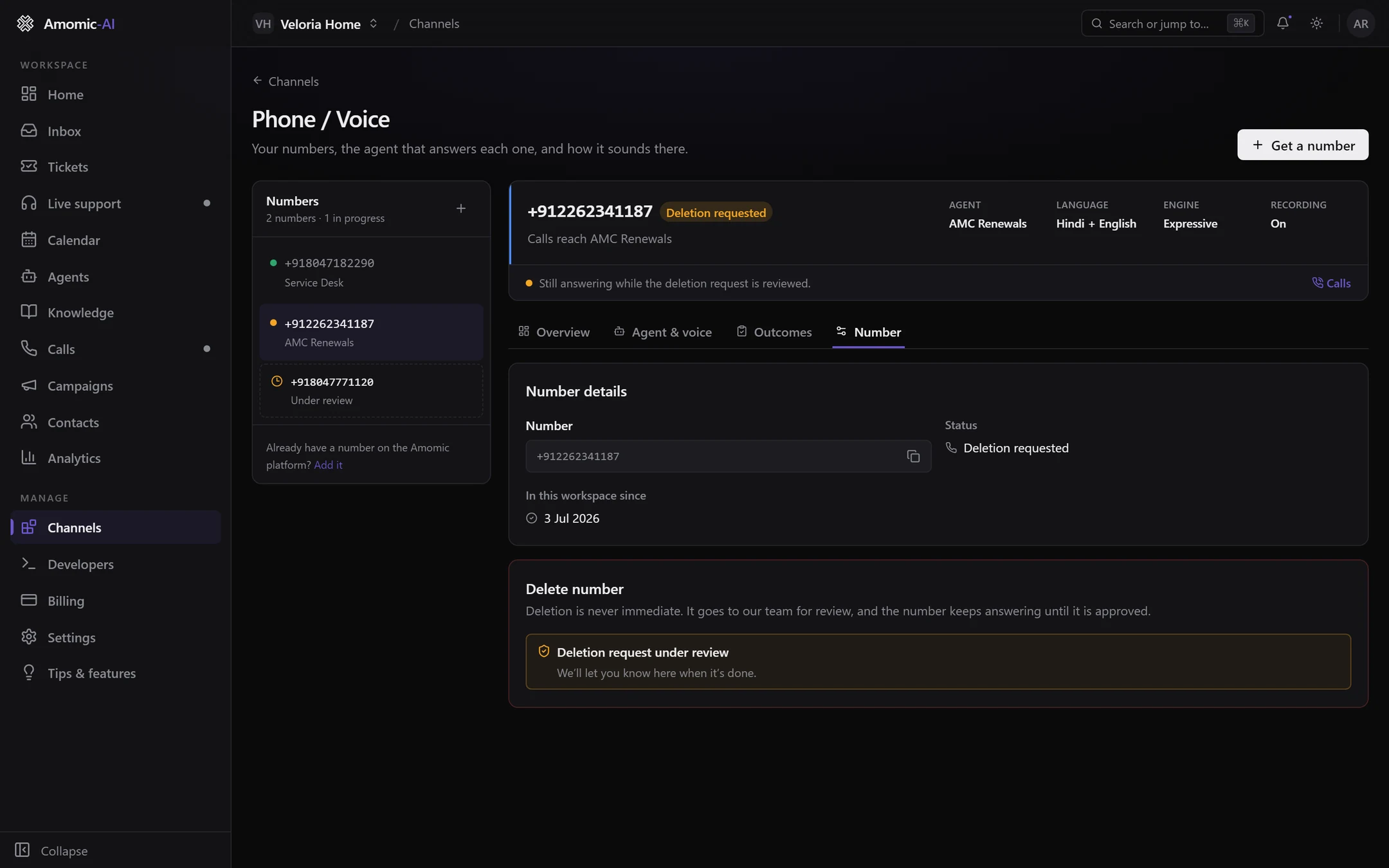
Task: Open Knowledge section
Action: point(116,312)
